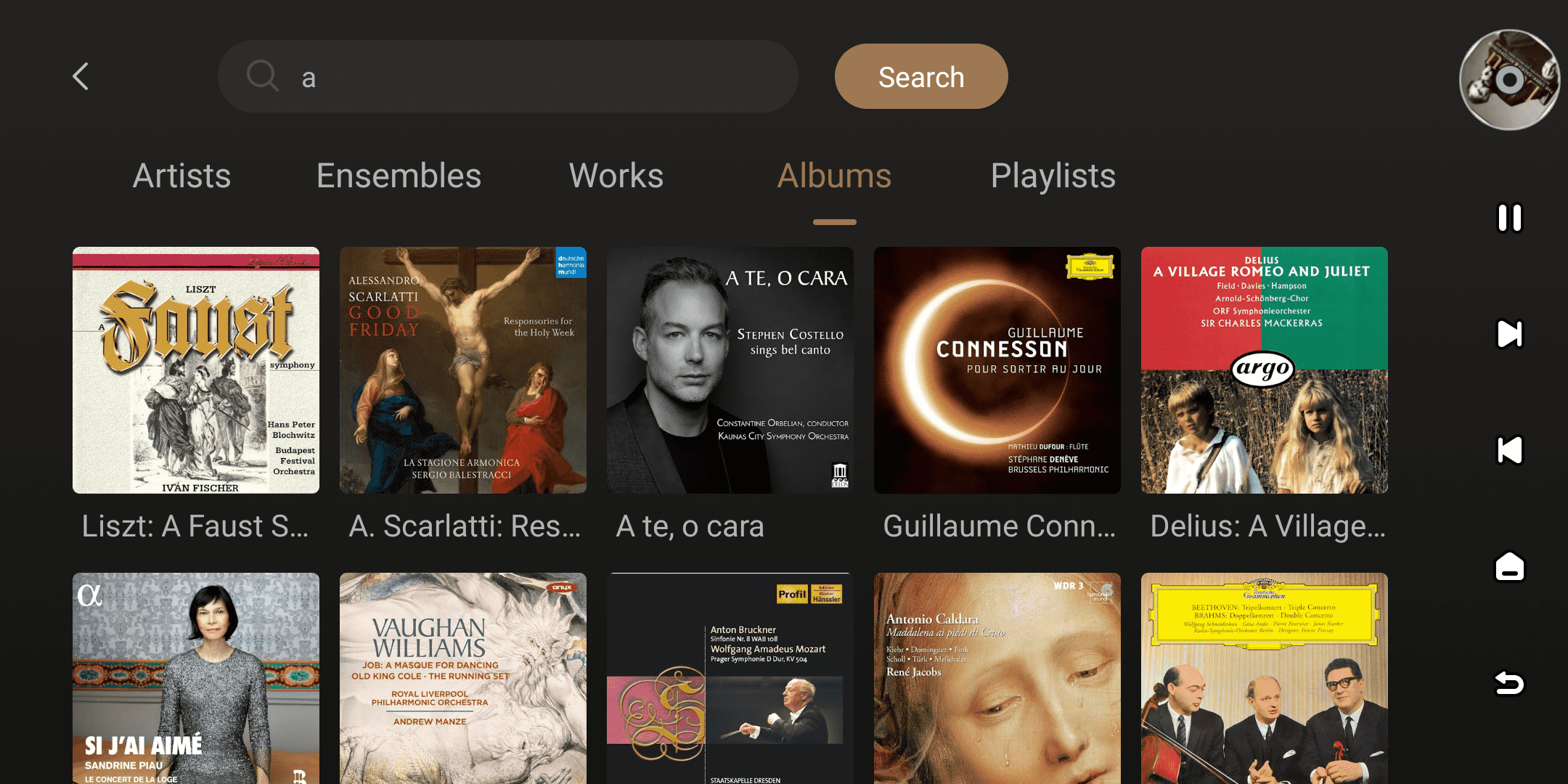Open the Works tab

pos(616,176)
